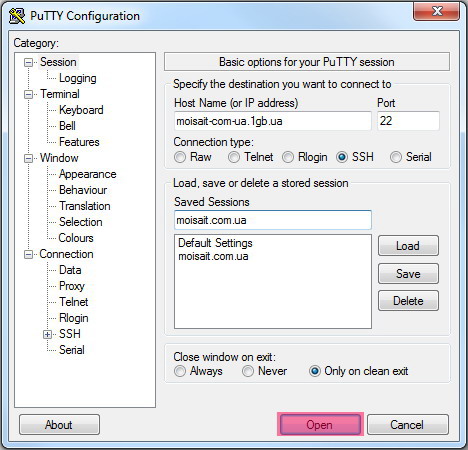Collapse the Connection tree node
Image resolution: width=468 pixels, height=450 pixels.
[29, 255]
